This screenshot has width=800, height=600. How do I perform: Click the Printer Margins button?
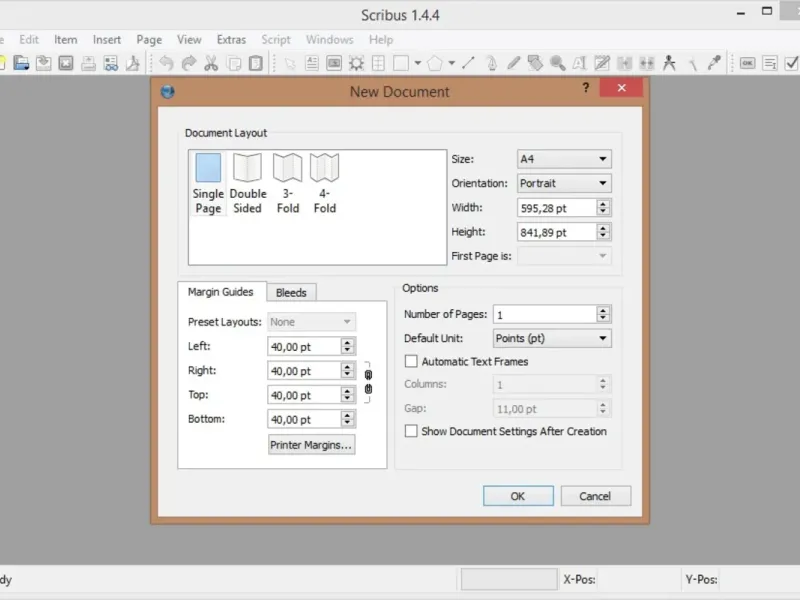[x=311, y=445]
